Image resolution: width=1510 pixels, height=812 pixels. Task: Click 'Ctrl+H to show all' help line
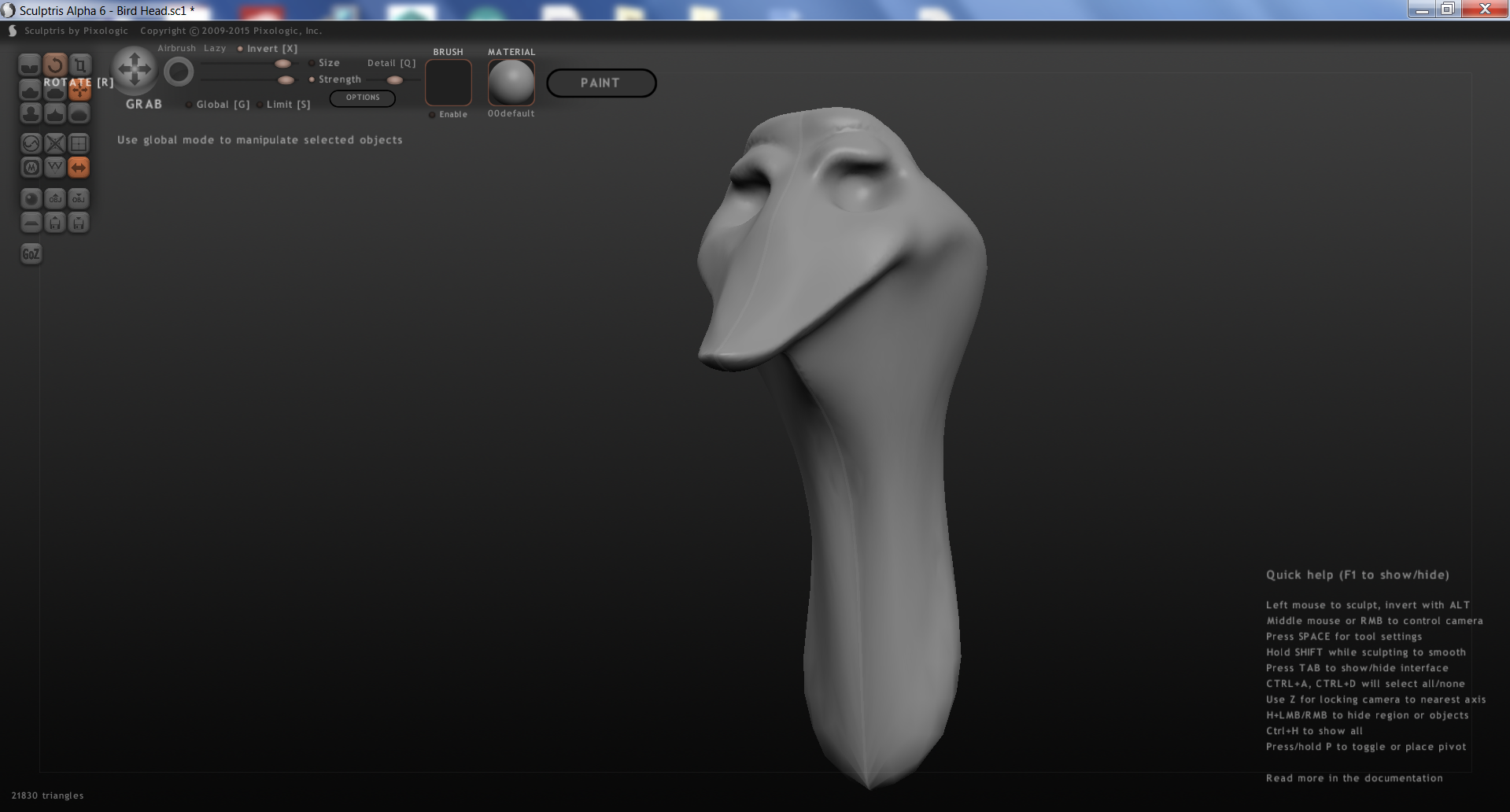[1314, 731]
